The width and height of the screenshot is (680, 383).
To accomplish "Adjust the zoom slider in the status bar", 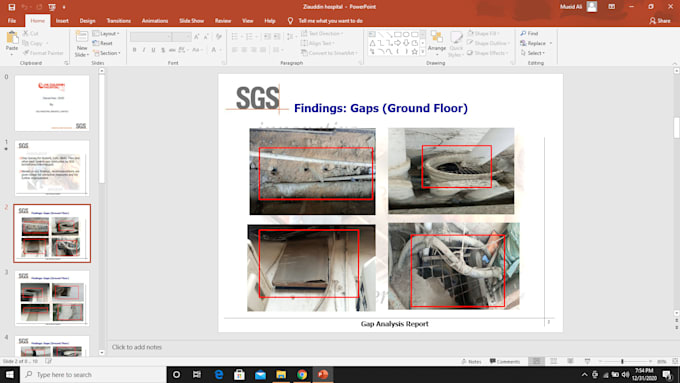I will pyautogui.click(x=622, y=361).
